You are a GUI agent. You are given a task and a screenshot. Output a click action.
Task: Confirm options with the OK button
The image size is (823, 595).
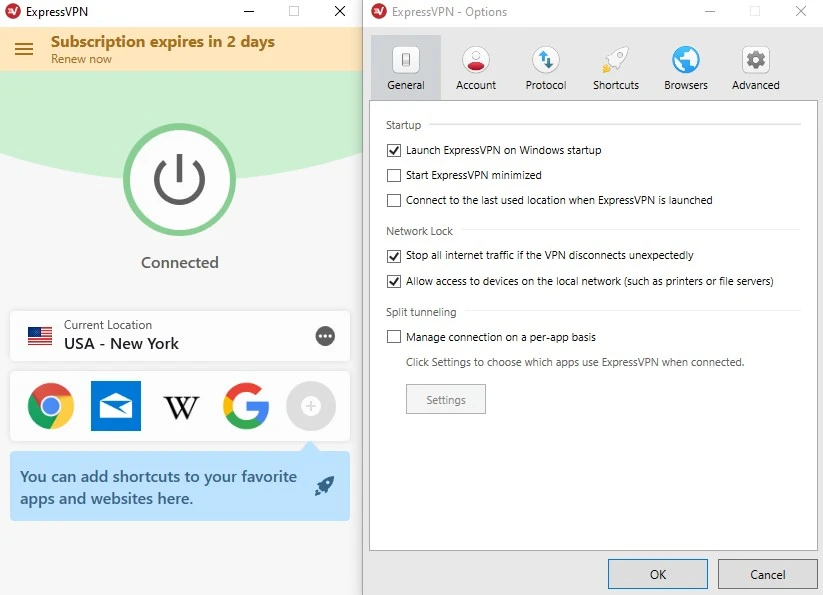click(x=658, y=574)
